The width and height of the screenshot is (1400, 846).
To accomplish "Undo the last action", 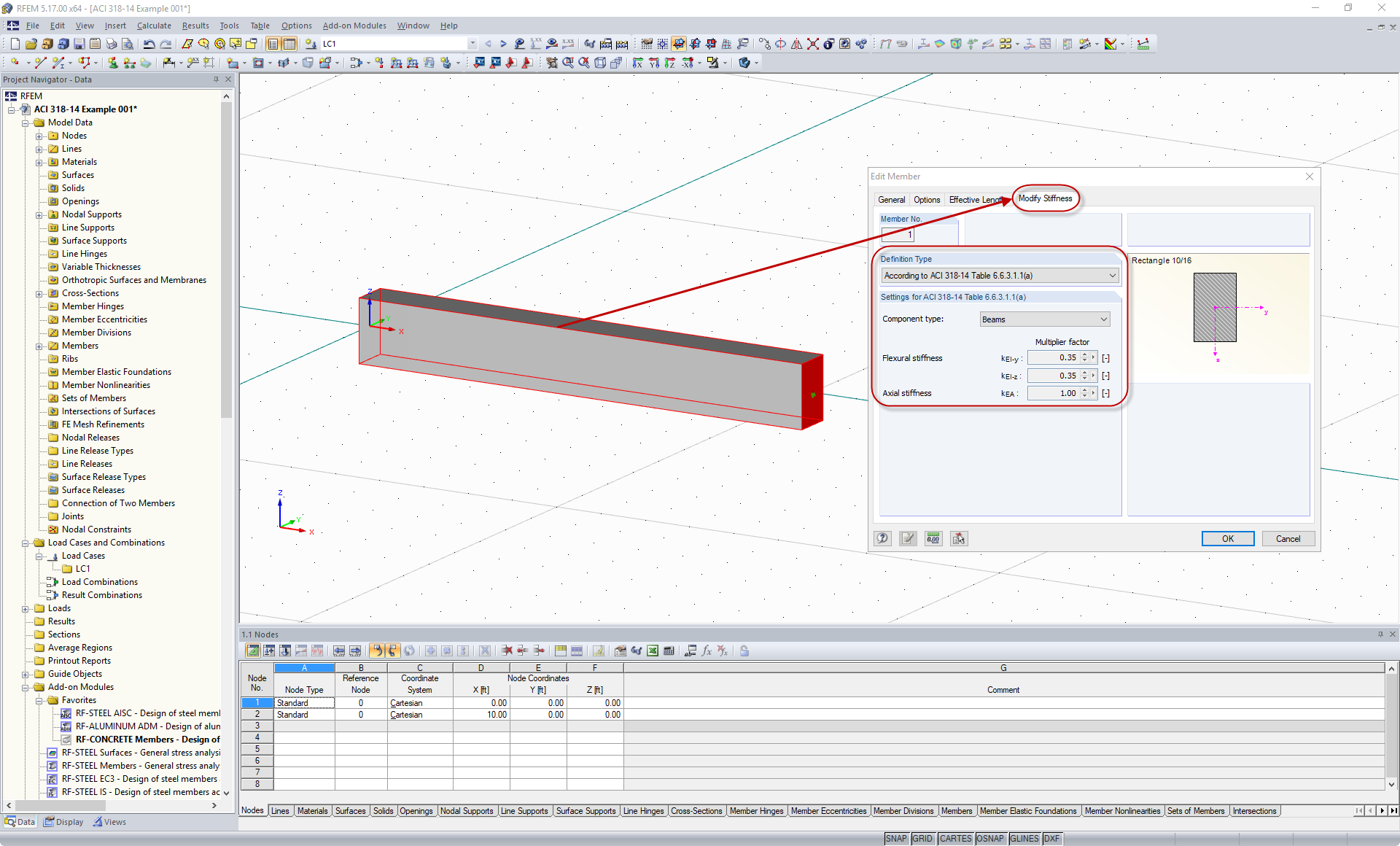I will (x=149, y=44).
